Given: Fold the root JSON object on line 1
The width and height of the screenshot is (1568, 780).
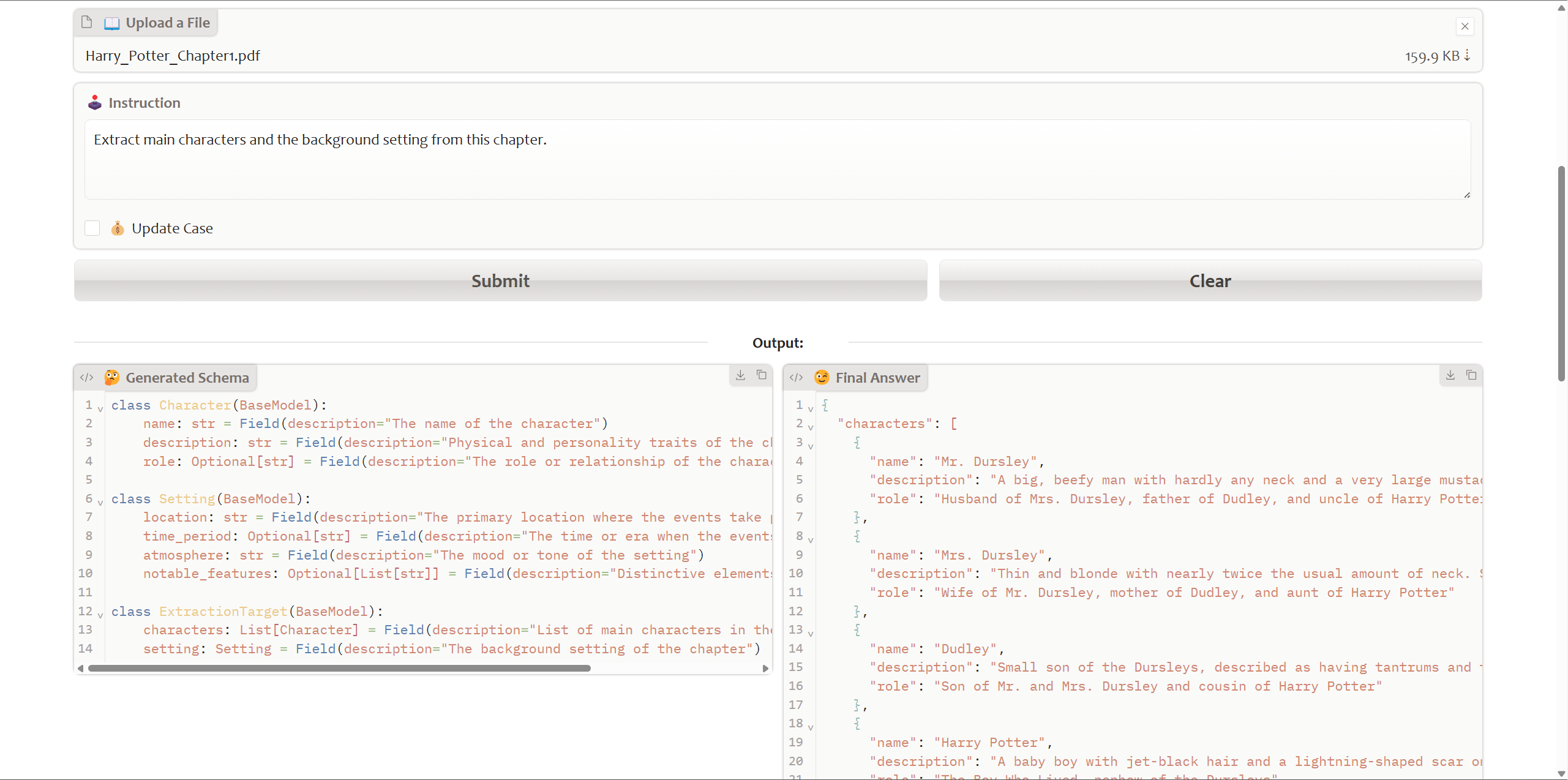Looking at the screenshot, I should (810, 408).
